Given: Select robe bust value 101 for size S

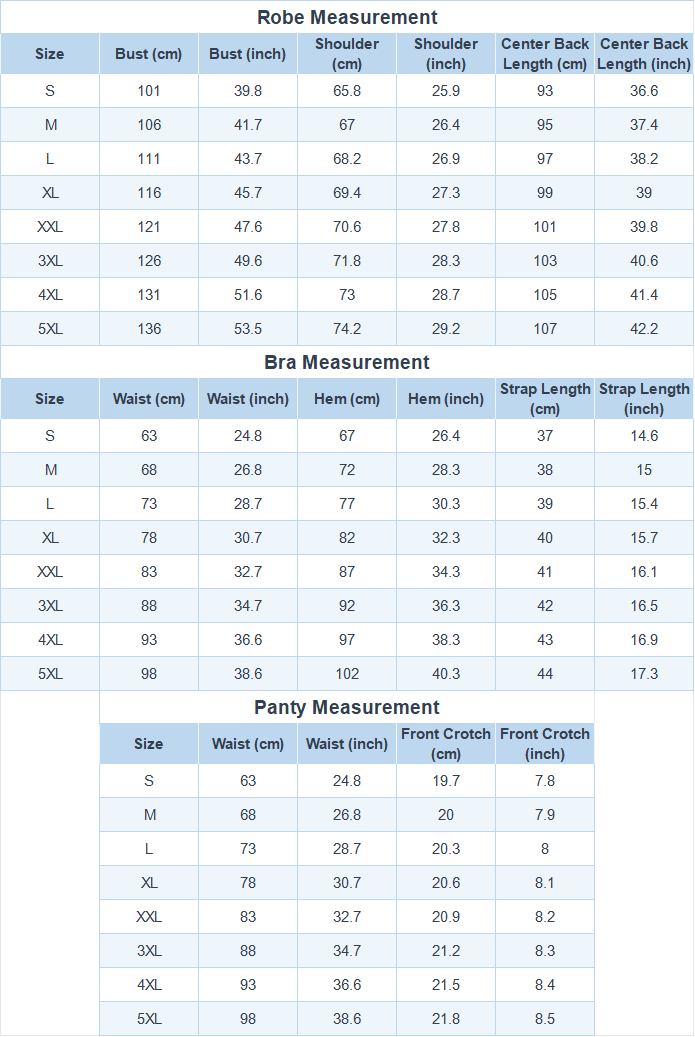Looking at the screenshot, I should click(149, 91).
